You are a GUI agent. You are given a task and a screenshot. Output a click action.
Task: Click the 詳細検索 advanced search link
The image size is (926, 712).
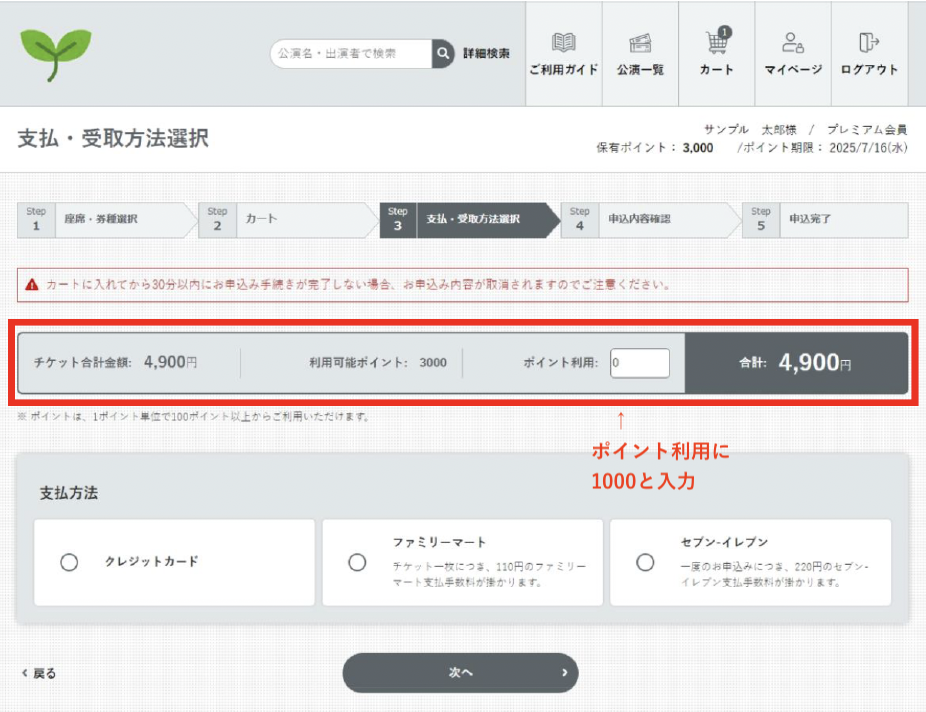click(x=486, y=54)
